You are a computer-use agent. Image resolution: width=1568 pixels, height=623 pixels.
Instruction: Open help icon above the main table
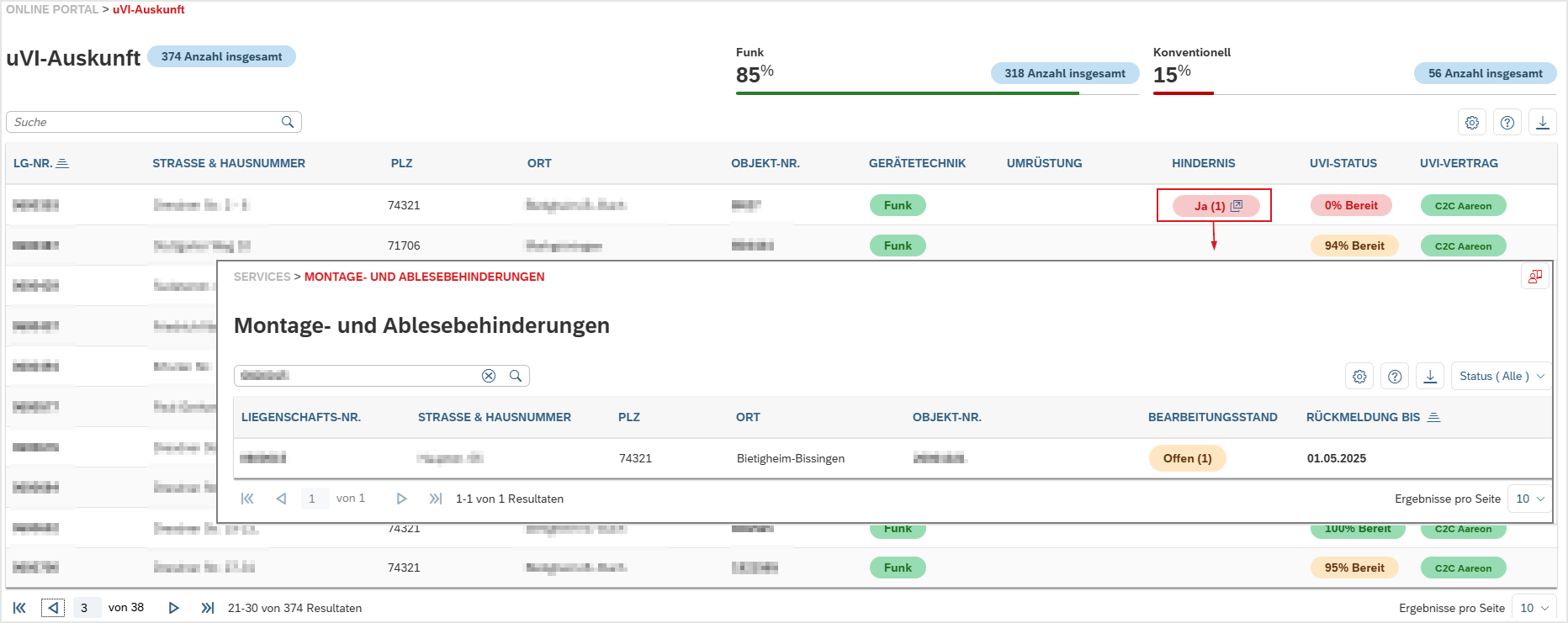pyautogui.click(x=1507, y=123)
